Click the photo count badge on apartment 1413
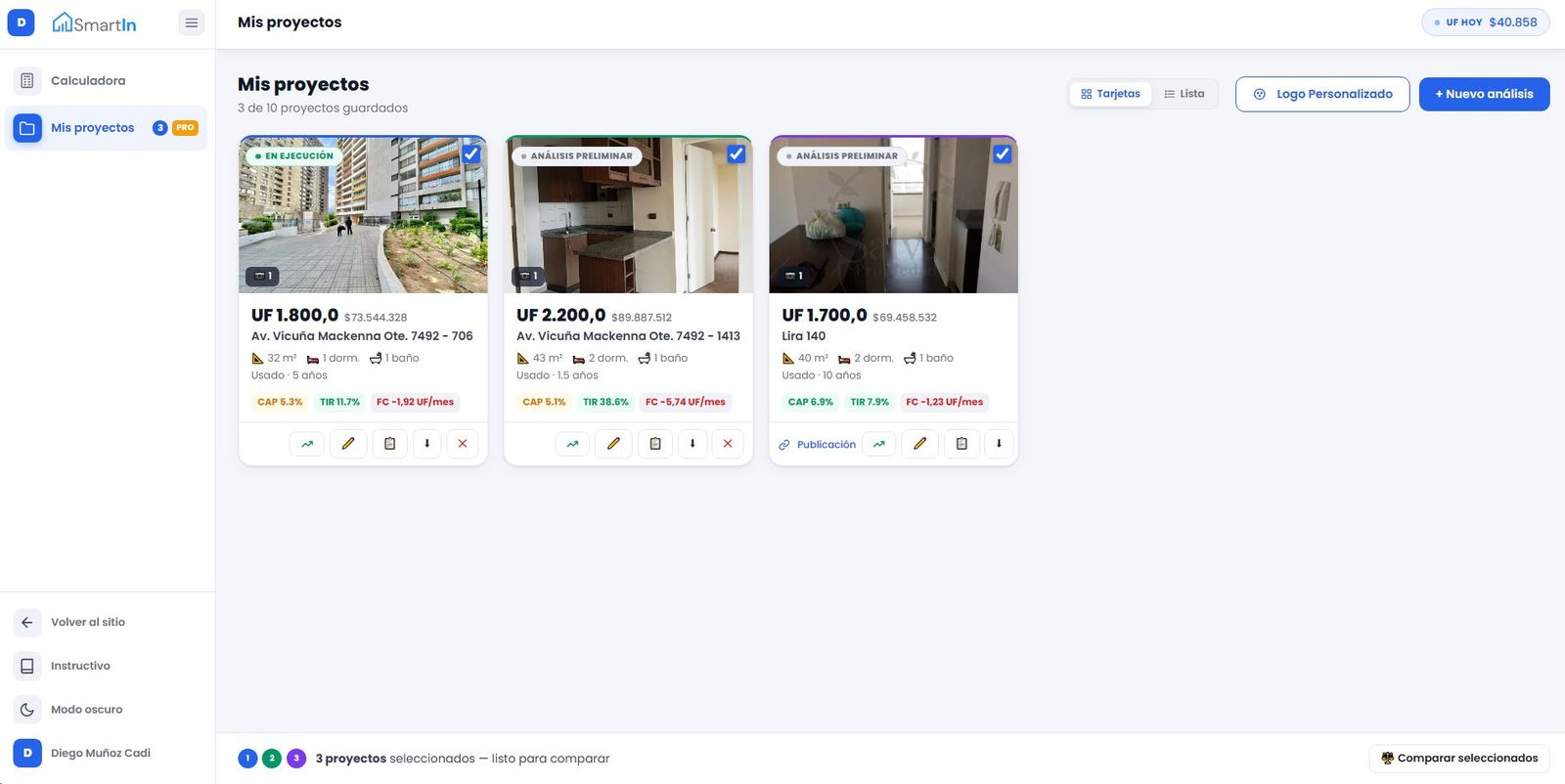Viewport: 1565px width, 784px height. click(x=528, y=276)
